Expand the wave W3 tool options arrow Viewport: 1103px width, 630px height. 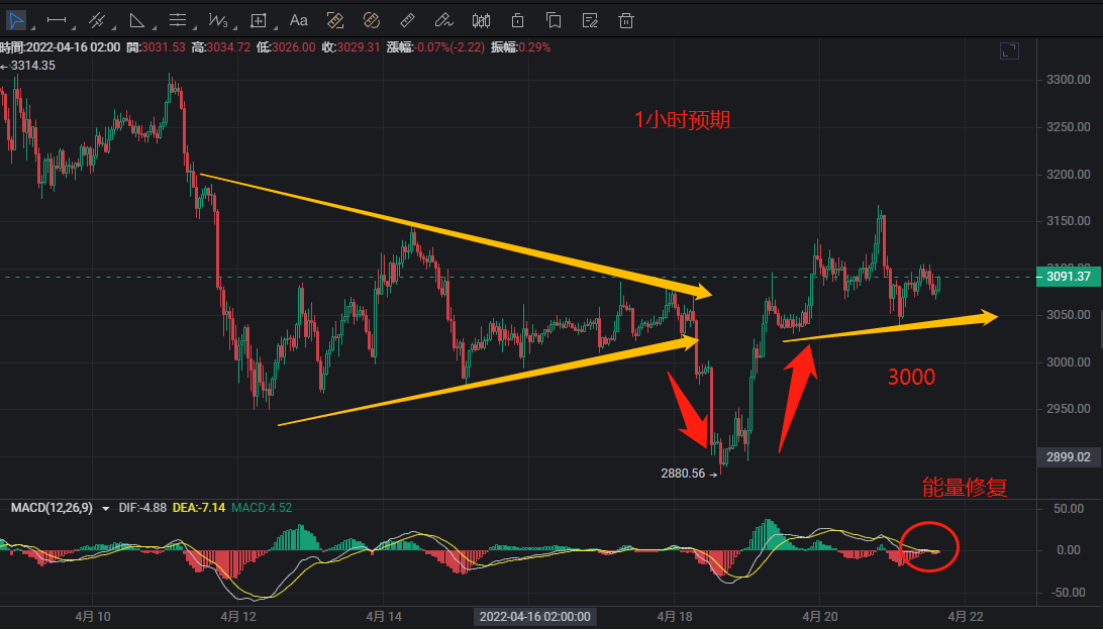point(235,28)
